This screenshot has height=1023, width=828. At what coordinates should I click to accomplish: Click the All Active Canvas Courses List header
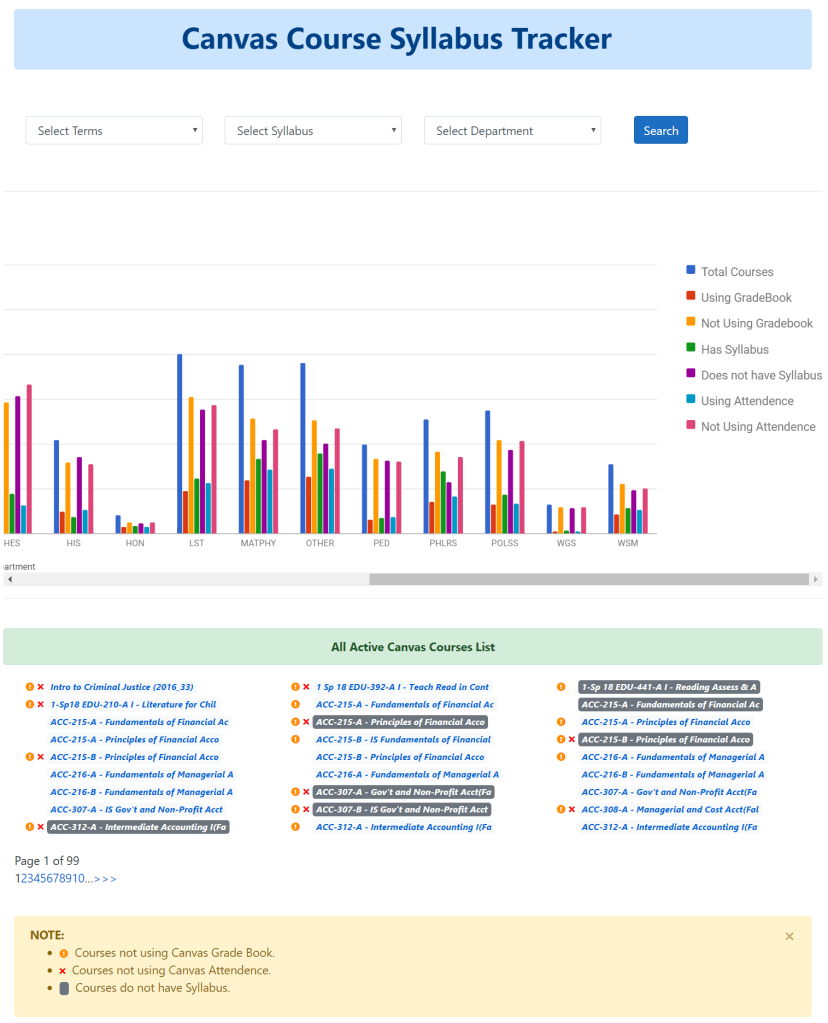tap(413, 647)
